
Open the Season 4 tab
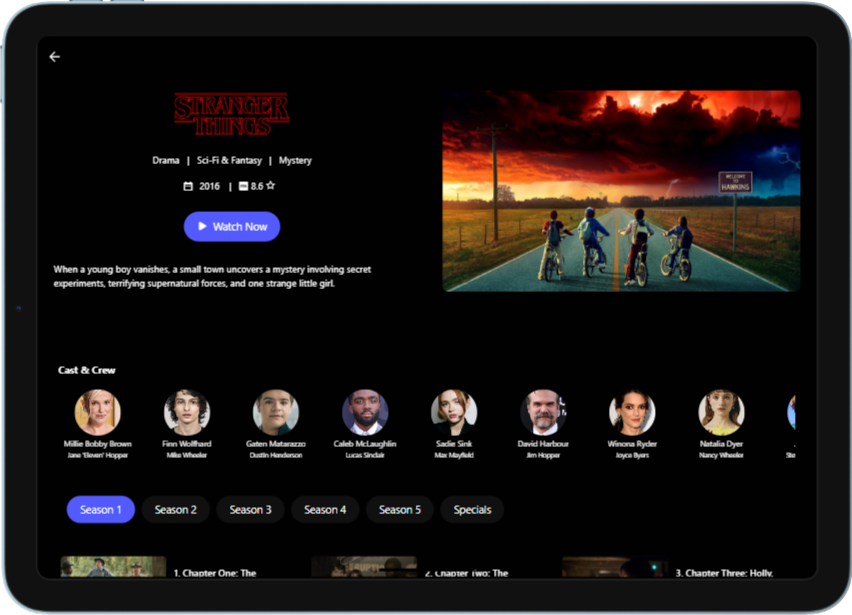325,510
